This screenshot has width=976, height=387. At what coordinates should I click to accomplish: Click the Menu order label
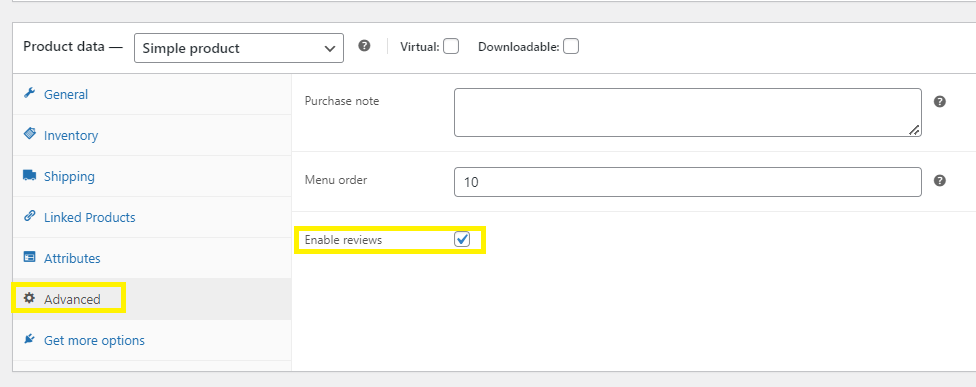pyautogui.click(x=336, y=180)
